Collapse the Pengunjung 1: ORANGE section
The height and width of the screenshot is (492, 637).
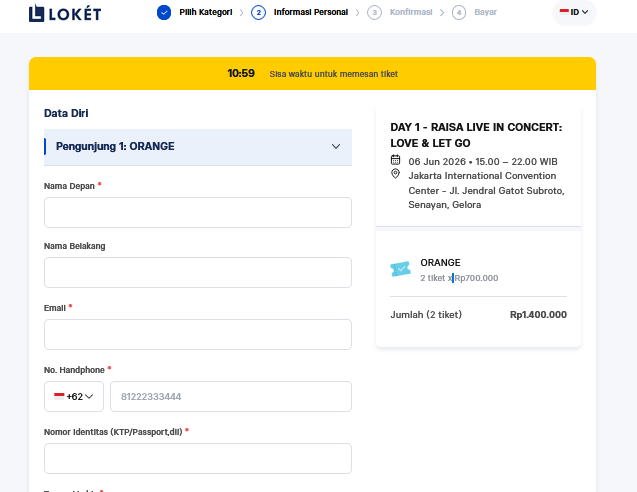tap(198, 147)
